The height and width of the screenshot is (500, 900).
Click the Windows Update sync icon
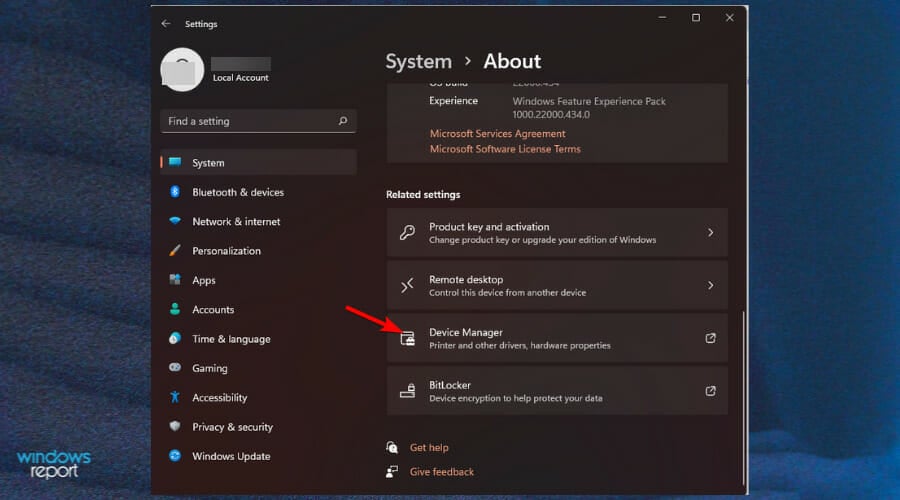pyautogui.click(x=175, y=455)
